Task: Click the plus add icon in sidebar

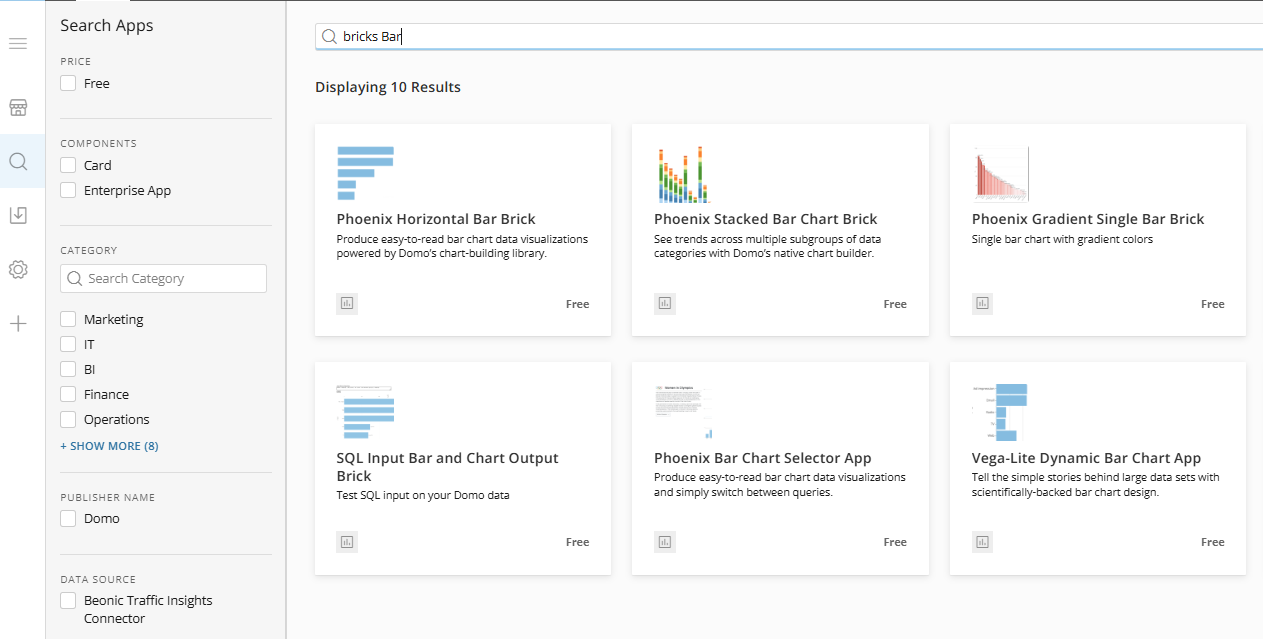Action: click(18, 323)
